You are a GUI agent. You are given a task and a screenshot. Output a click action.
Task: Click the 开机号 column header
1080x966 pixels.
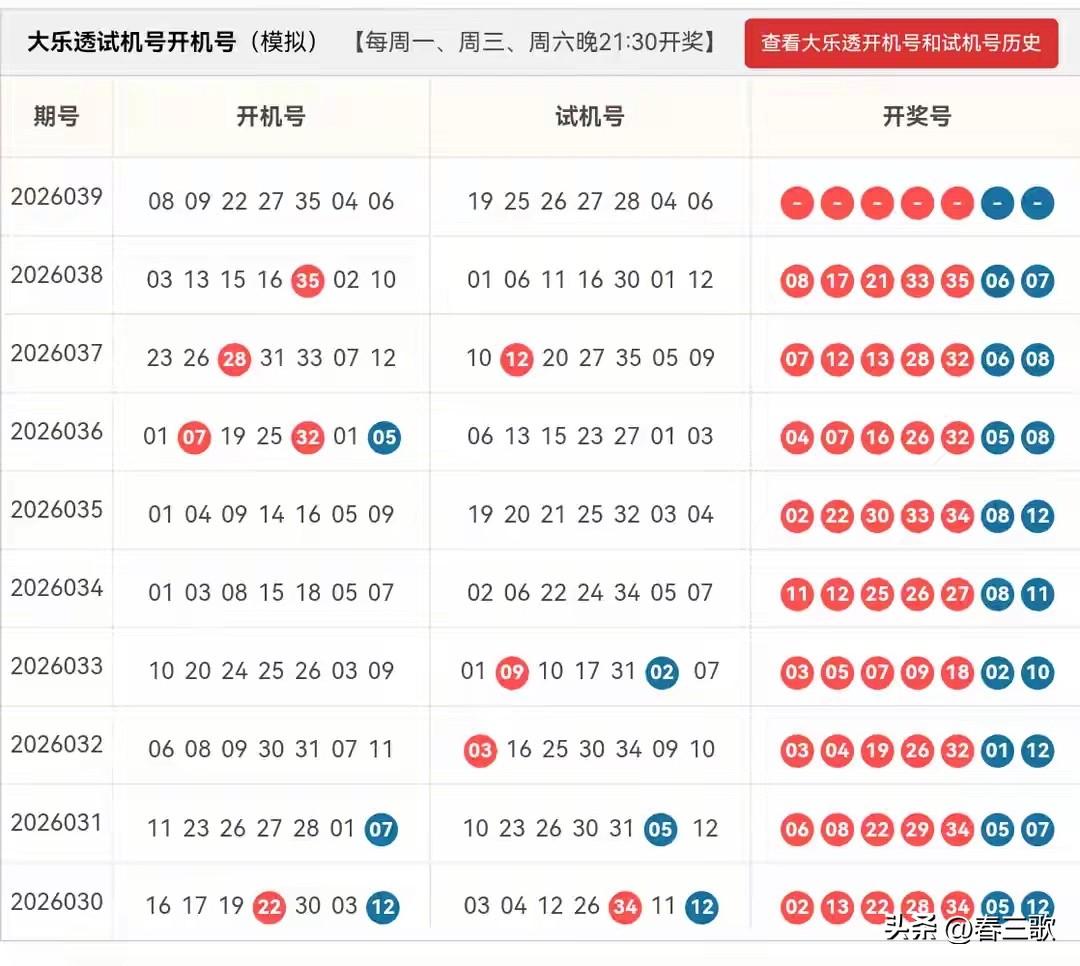(x=271, y=116)
